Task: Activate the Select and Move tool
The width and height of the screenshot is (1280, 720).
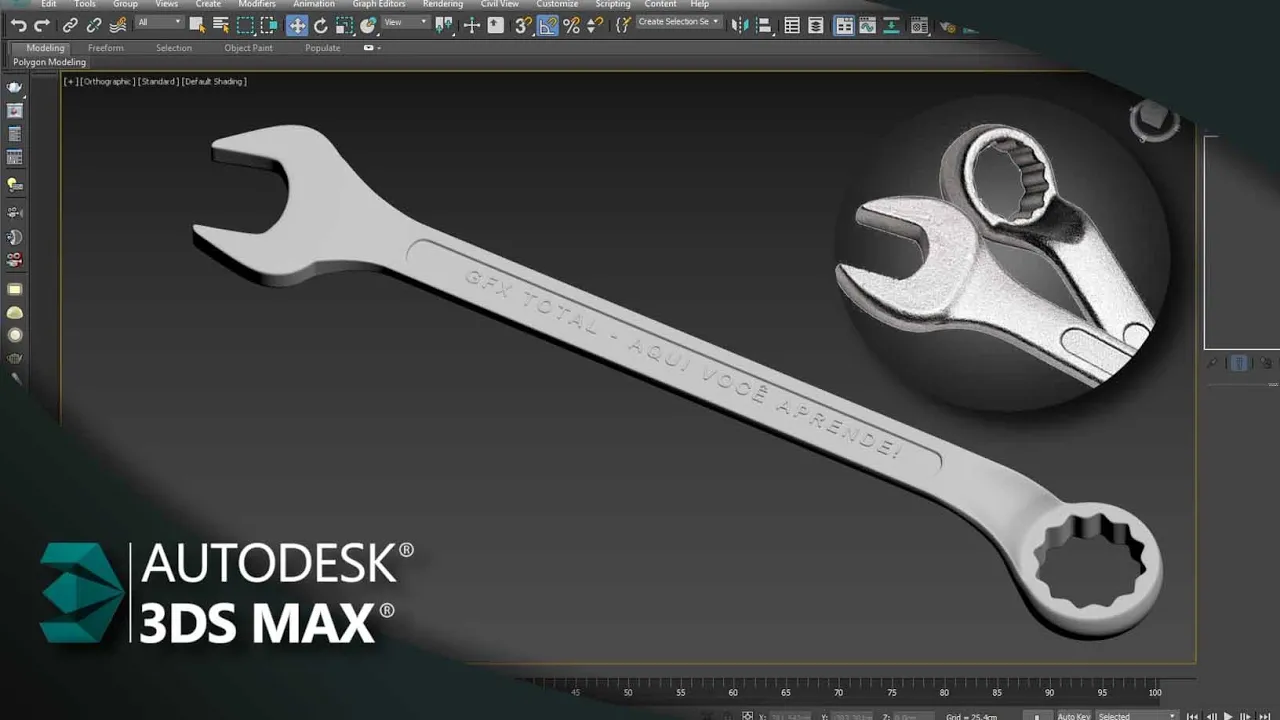Action: coord(297,25)
